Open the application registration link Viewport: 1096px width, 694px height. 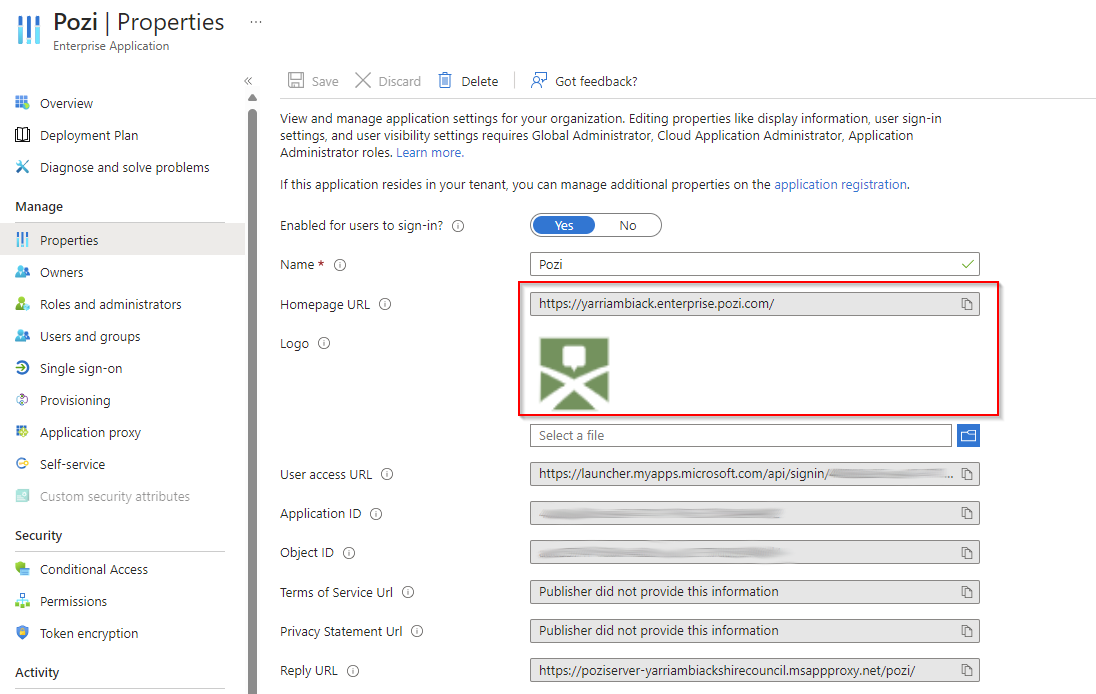[x=840, y=184]
